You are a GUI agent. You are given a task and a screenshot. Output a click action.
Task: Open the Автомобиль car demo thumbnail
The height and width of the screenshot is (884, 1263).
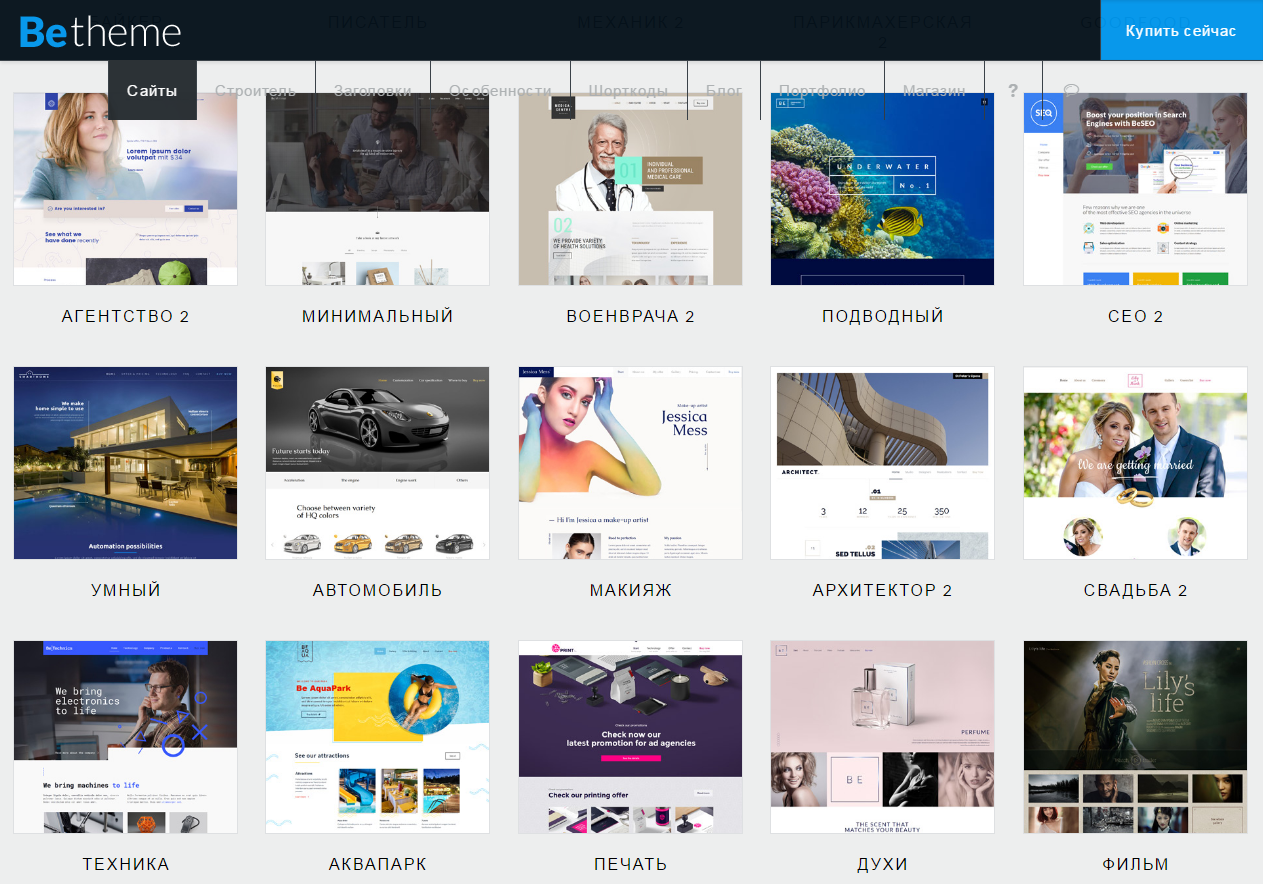tap(377, 463)
